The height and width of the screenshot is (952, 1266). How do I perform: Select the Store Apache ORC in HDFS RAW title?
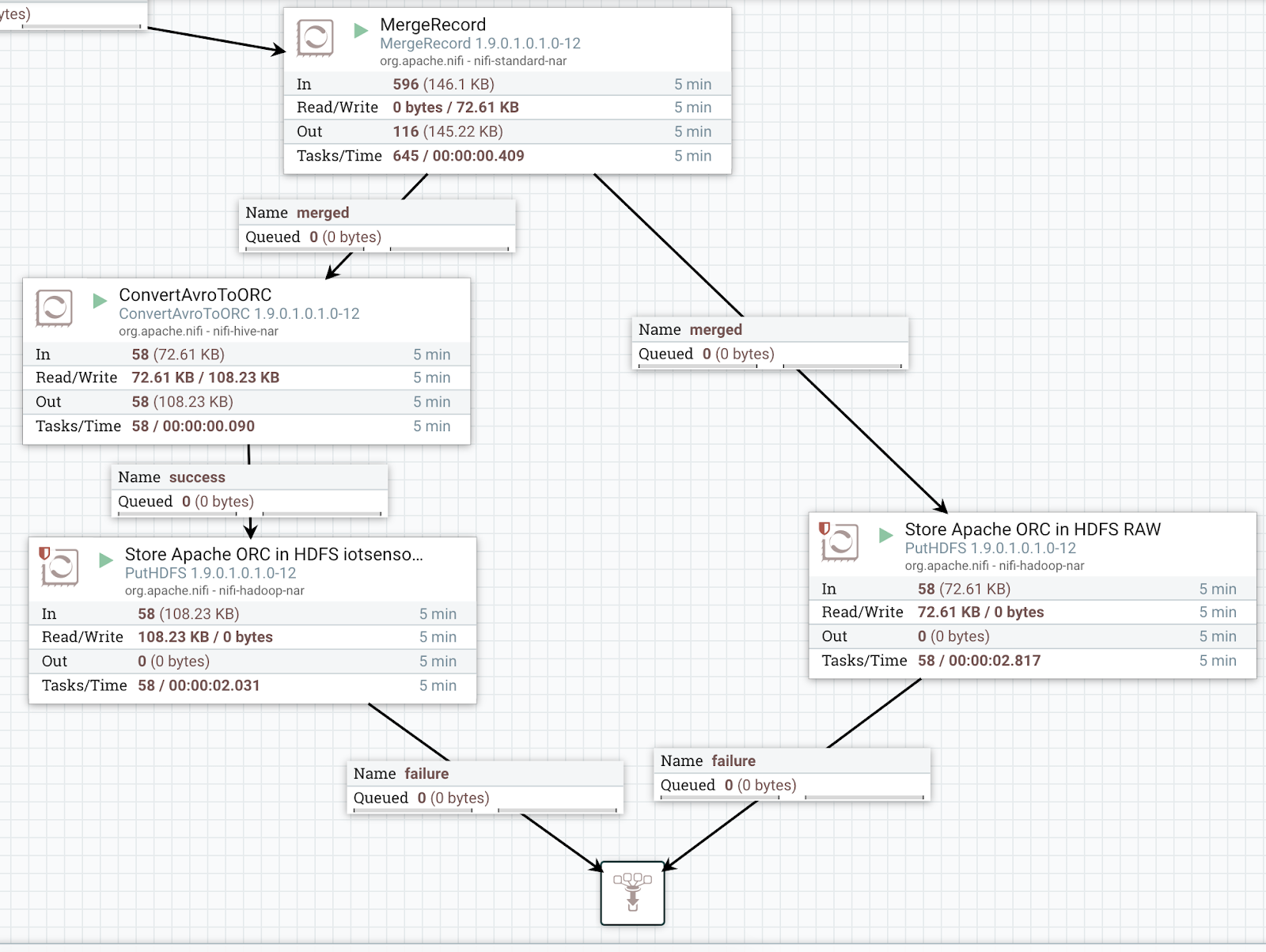click(x=1033, y=529)
